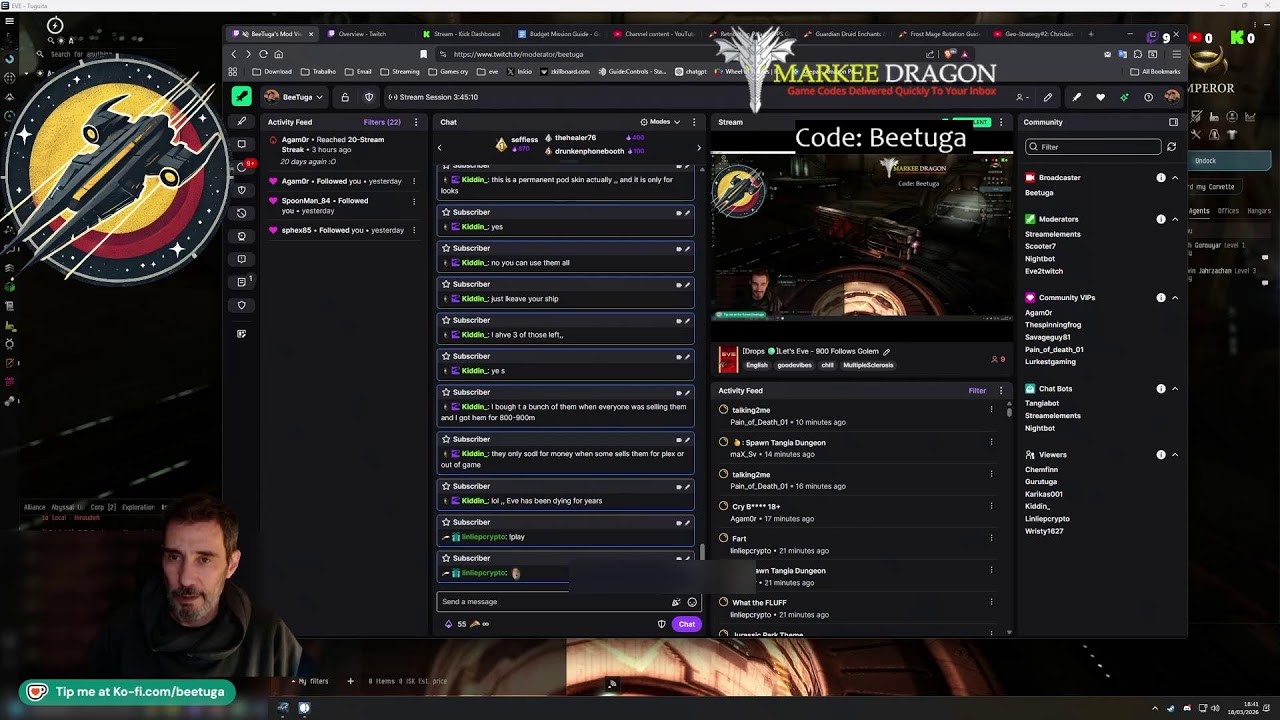Refresh the Community list
1280x720 pixels.
(x=1171, y=147)
